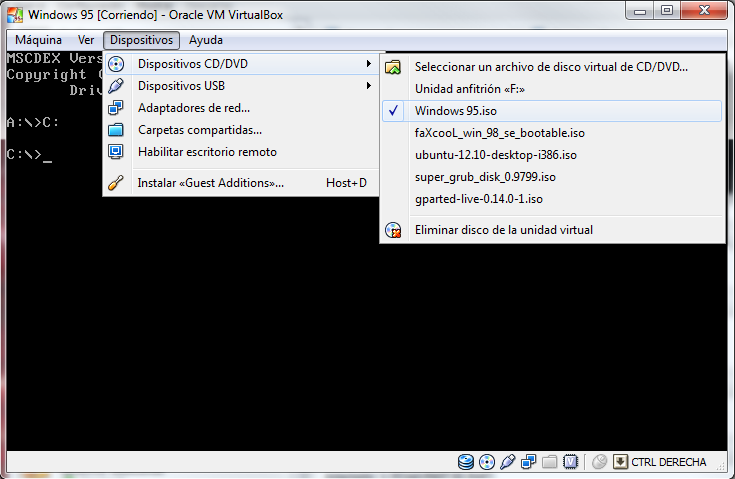Viewport: 735px width, 479px height.
Task: Click the network status bar icon
Action: (x=529, y=462)
